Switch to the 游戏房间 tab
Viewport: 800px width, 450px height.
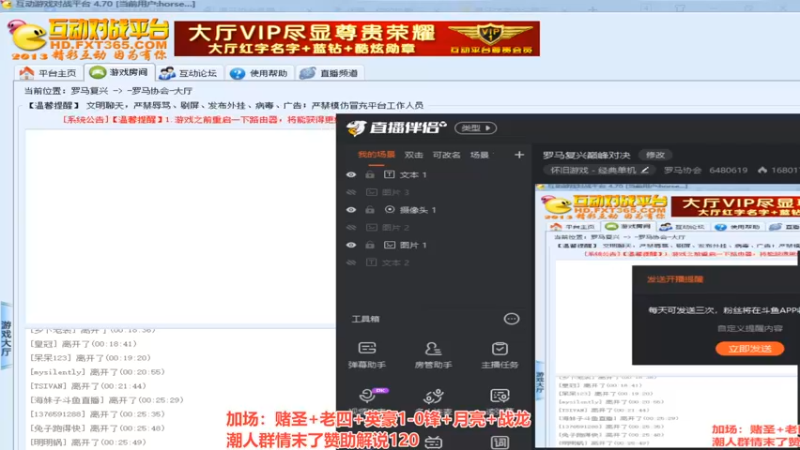coord(119,72)
